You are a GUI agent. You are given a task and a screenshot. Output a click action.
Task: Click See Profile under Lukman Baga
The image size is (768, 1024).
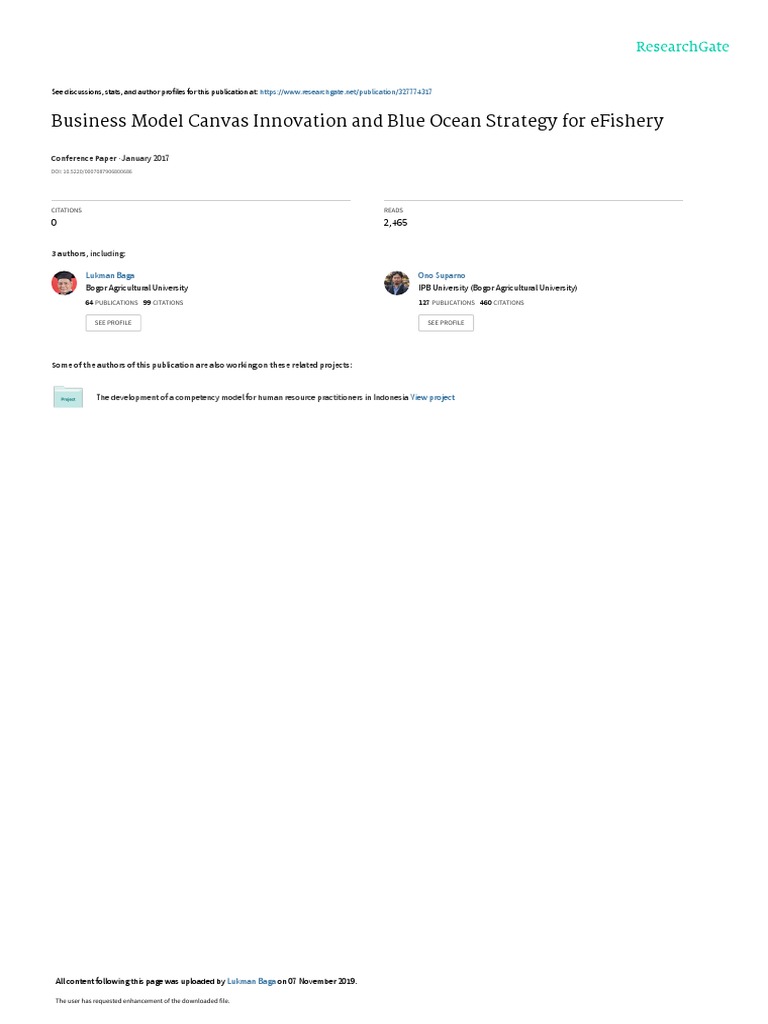tap(113, 323)
